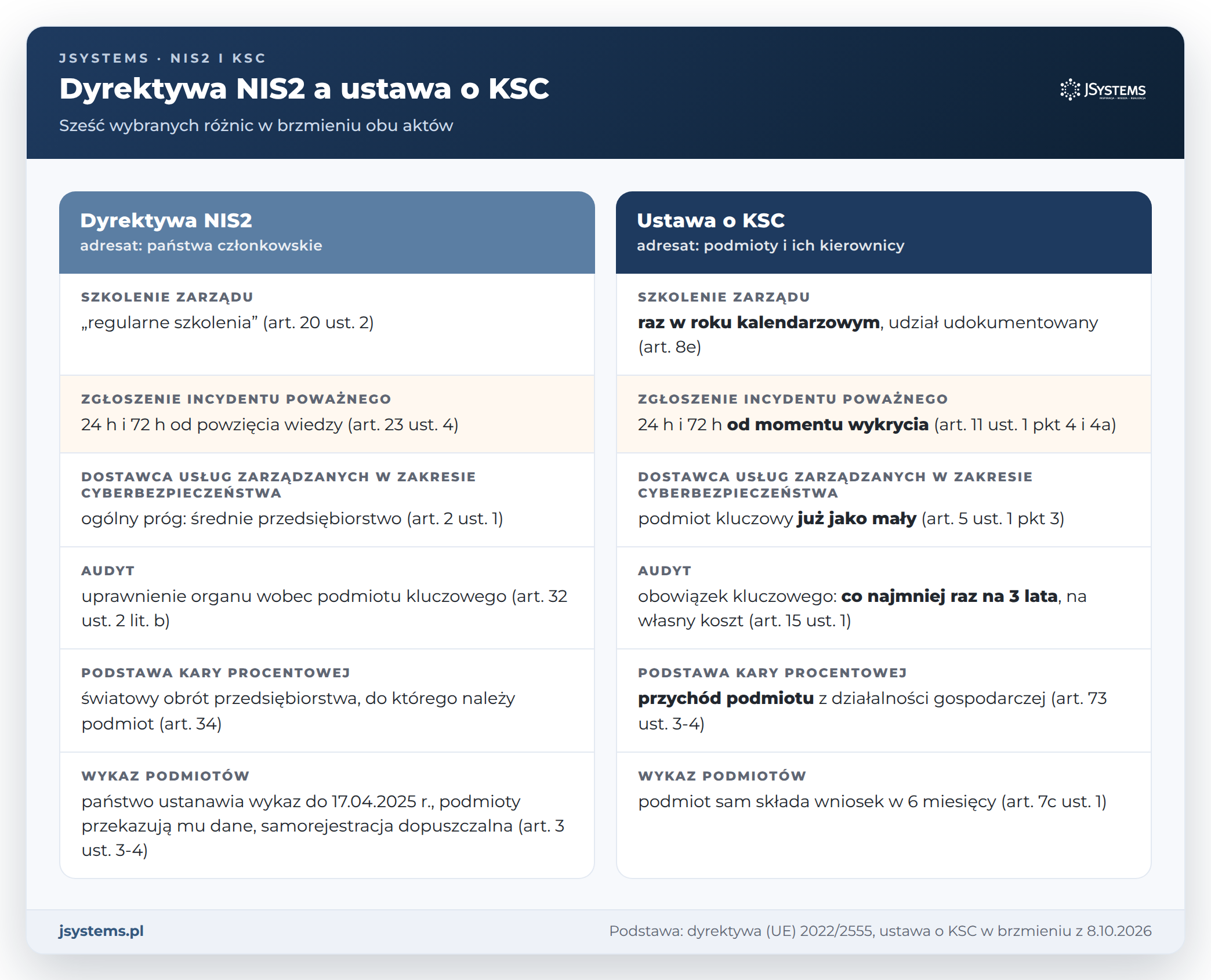Select the 'Dyrektywa NIS2' column heading
The width and height of the screenshot is (1211, 980).
click(166, 220)
